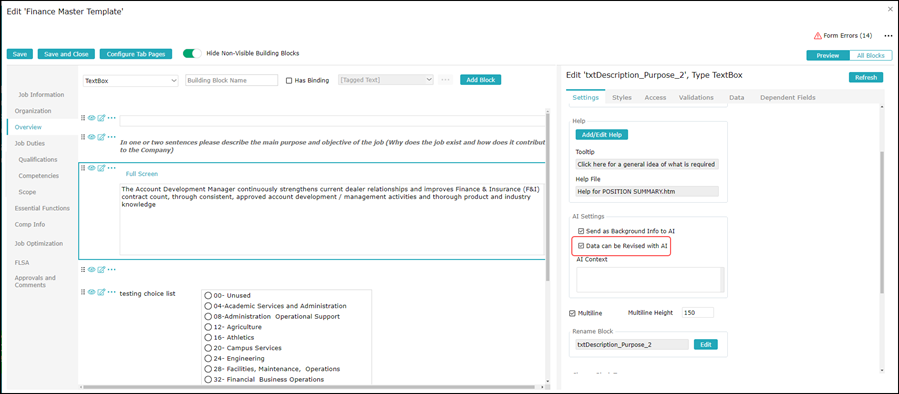Open the TextBox block type dropdown
Screen dimensions: 899x394
point(131,81)
